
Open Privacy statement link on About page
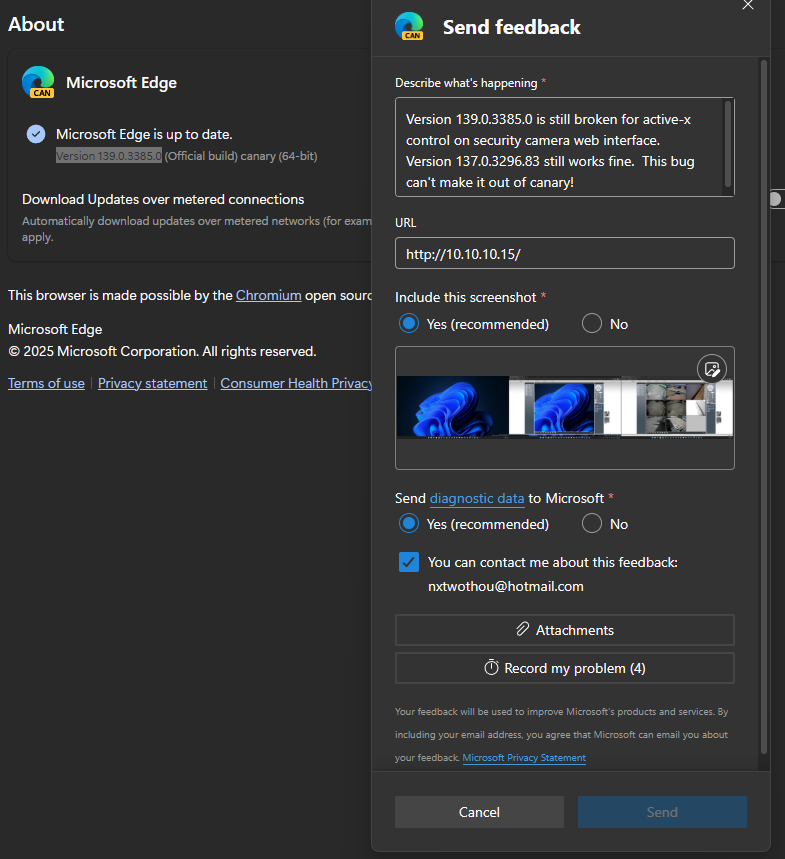click(x=152, y=383)
